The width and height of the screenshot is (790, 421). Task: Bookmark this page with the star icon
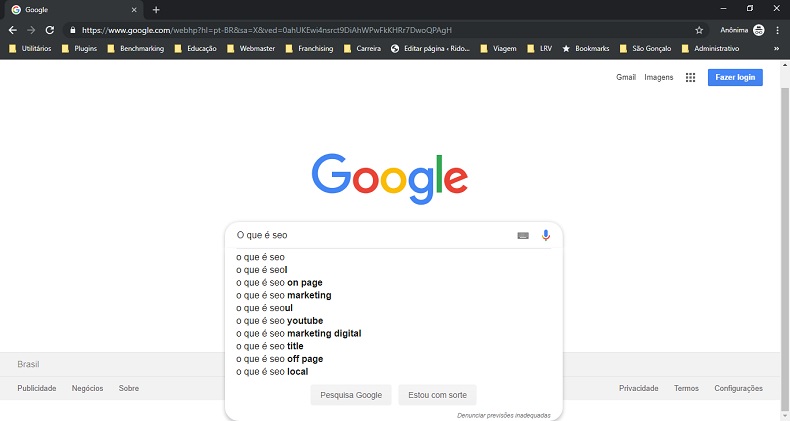point(699,30)
